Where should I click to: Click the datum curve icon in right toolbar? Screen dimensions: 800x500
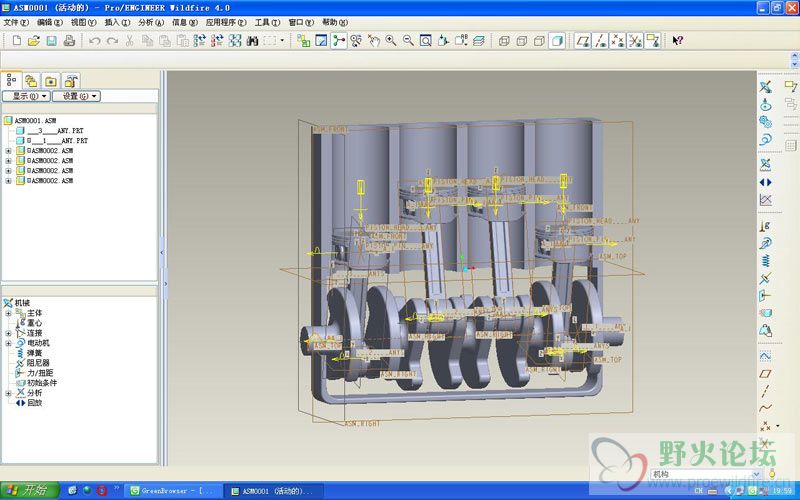[765, 408]
